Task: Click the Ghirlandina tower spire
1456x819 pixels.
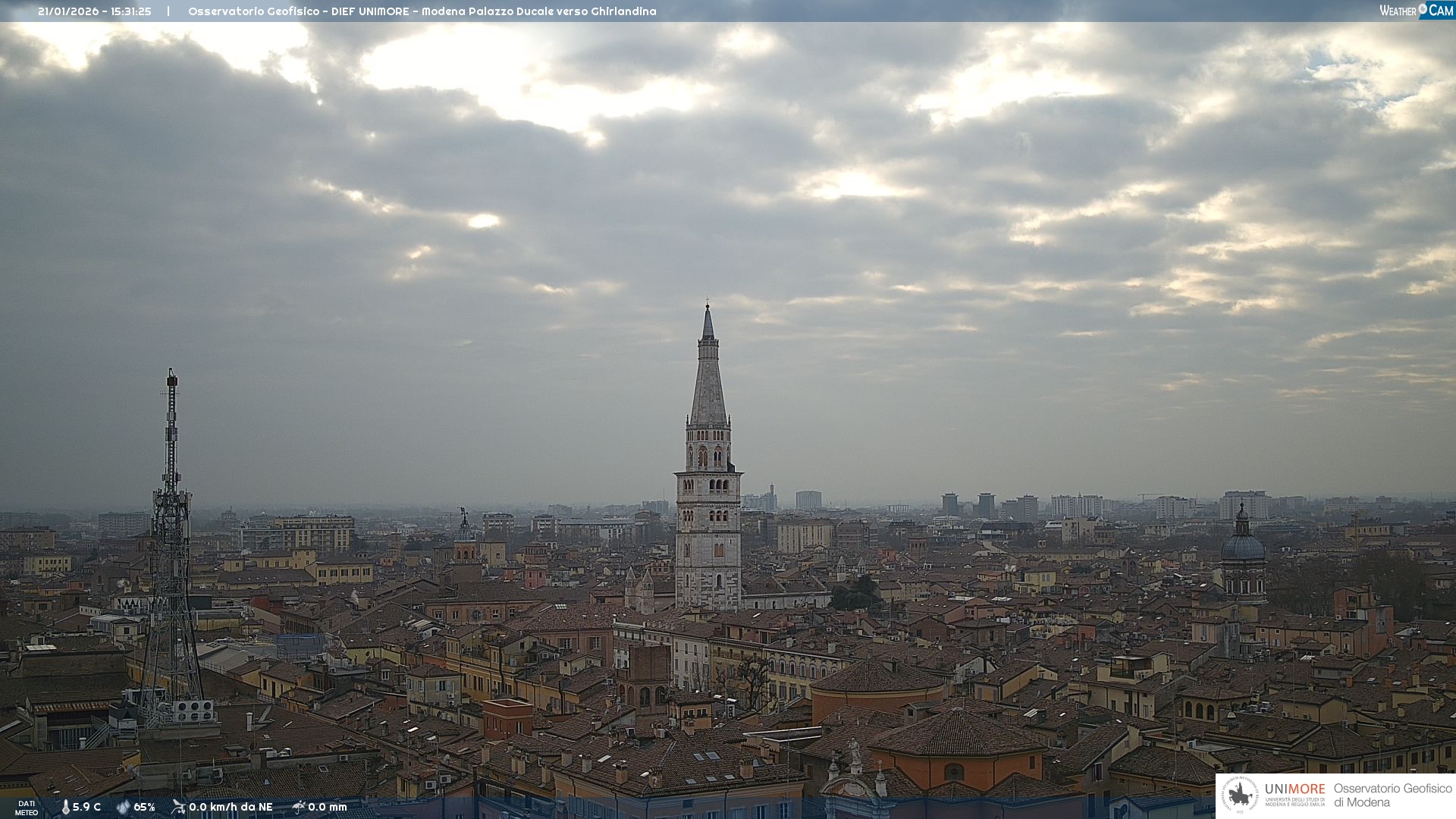Action: click(708, 379)
